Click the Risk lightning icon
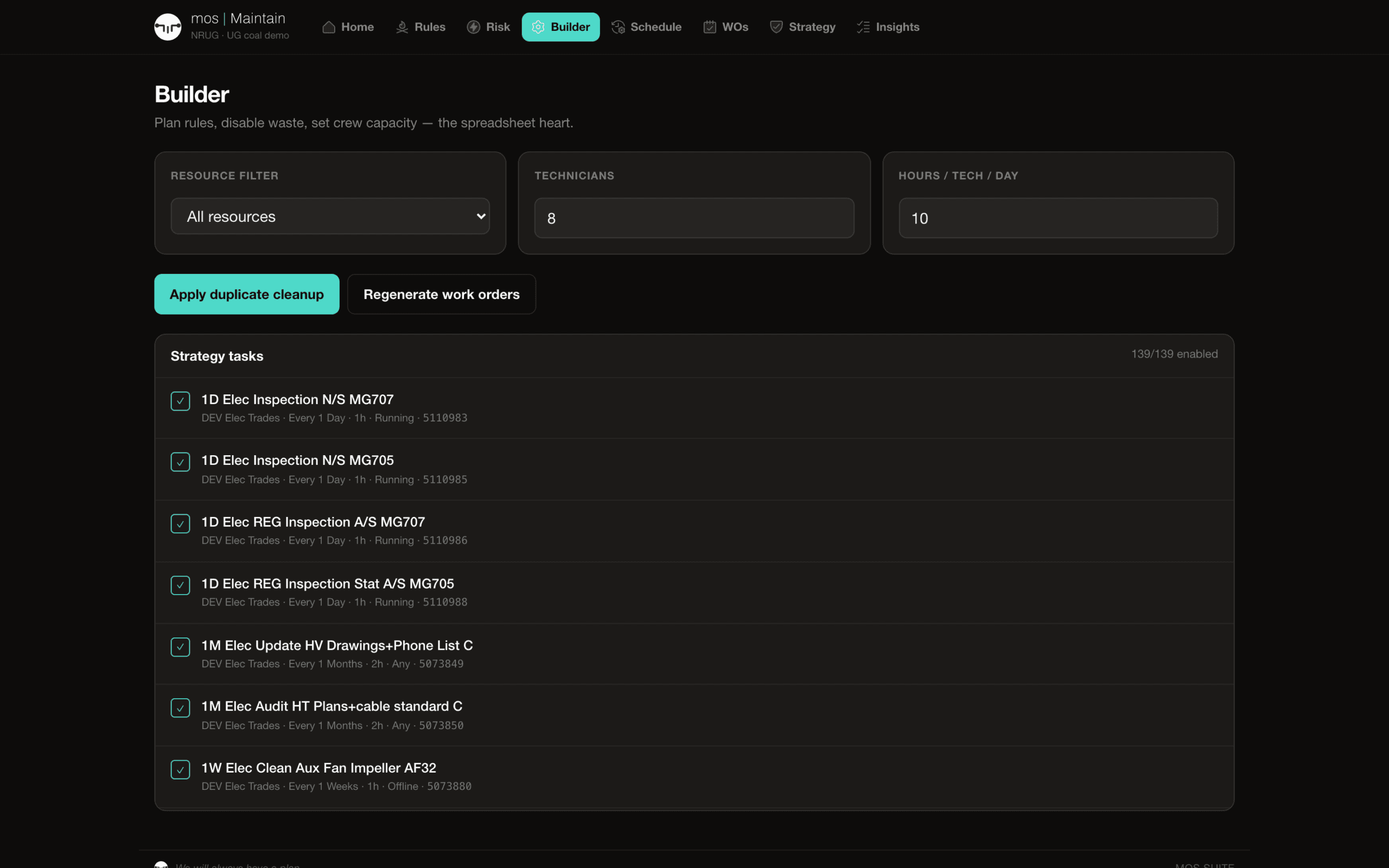1389x868 pixels. coord(474,27)
